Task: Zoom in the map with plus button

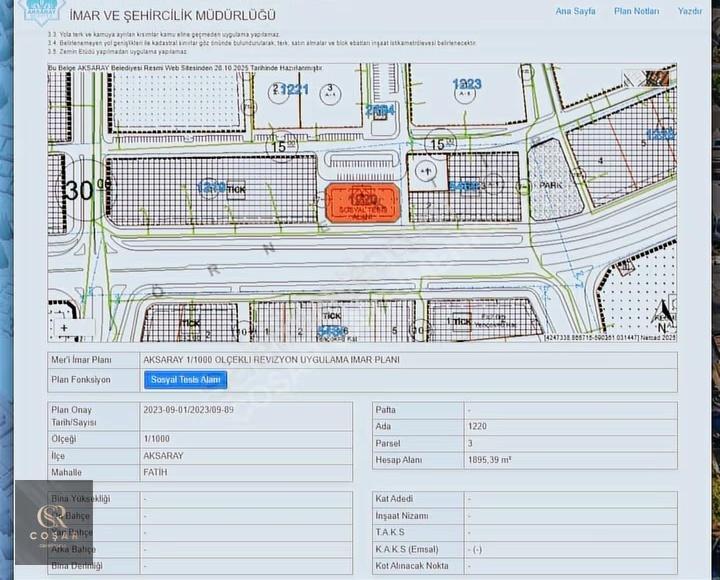Action: (x=64, y=328)
